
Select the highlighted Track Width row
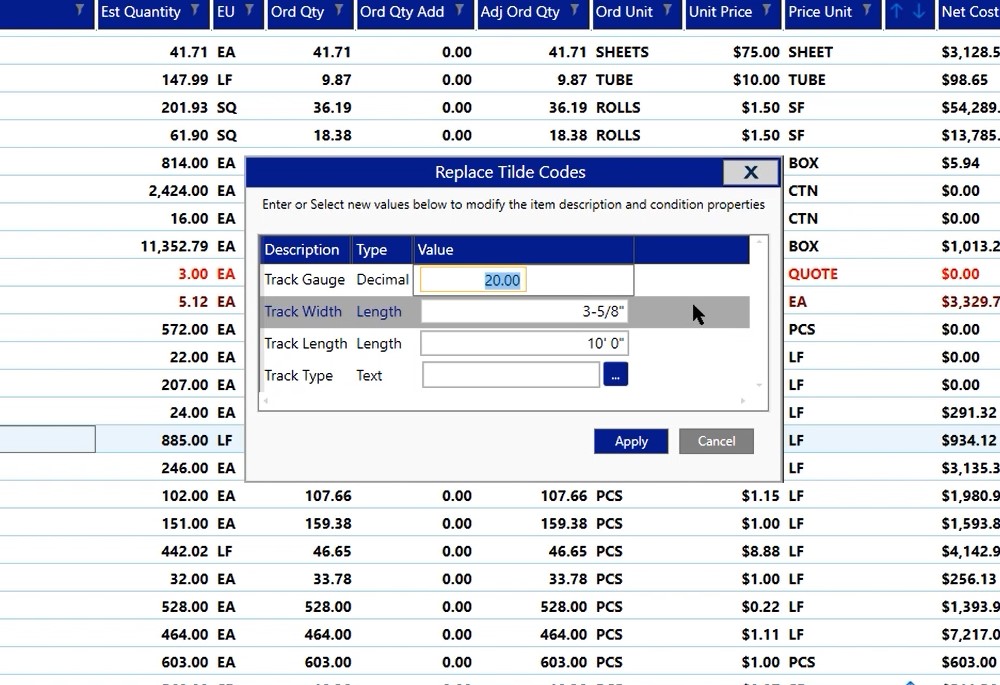click(x=303, y=311)
